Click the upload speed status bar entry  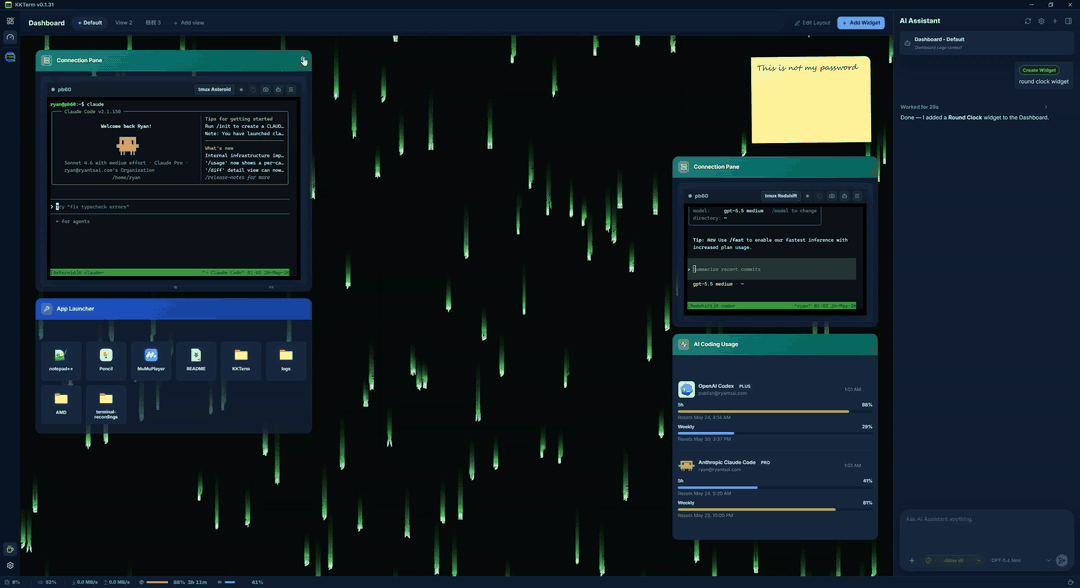pos(117,582)
